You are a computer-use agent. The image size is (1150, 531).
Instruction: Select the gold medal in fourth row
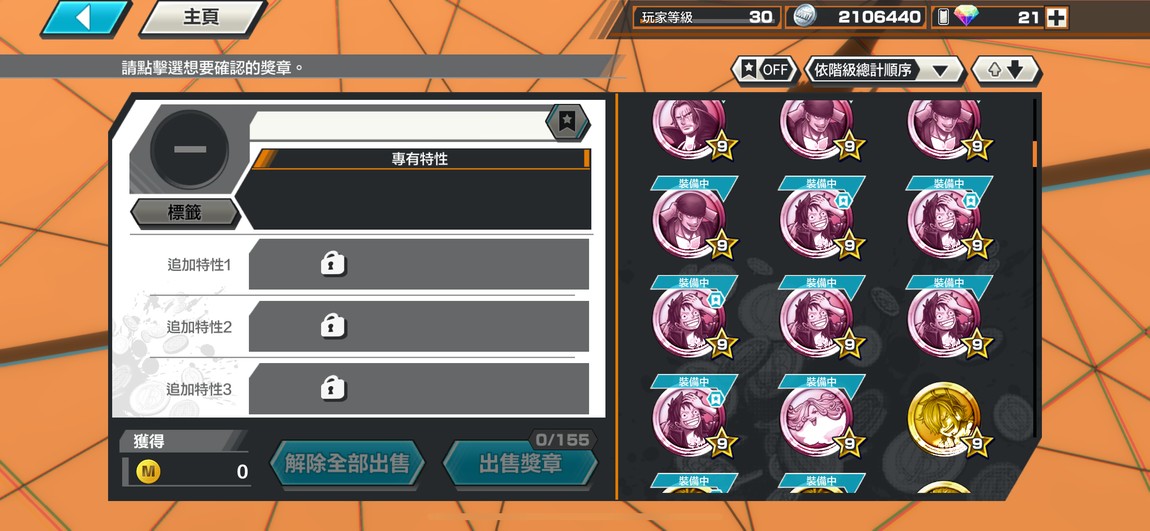[x=945, y=420]
